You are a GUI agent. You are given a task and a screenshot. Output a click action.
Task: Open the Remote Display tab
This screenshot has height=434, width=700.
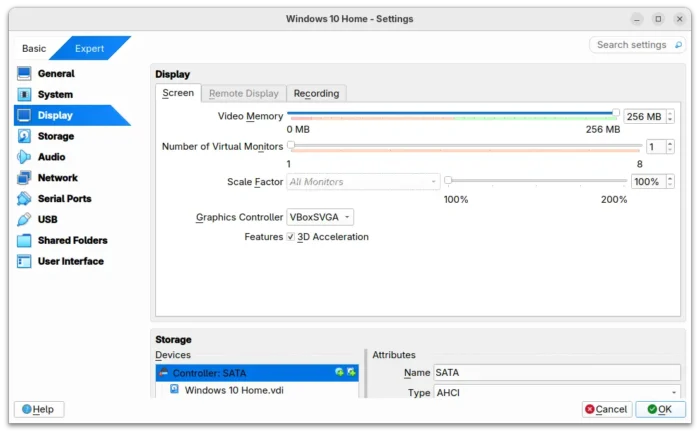pyautogui.click(x=244, y=93)
